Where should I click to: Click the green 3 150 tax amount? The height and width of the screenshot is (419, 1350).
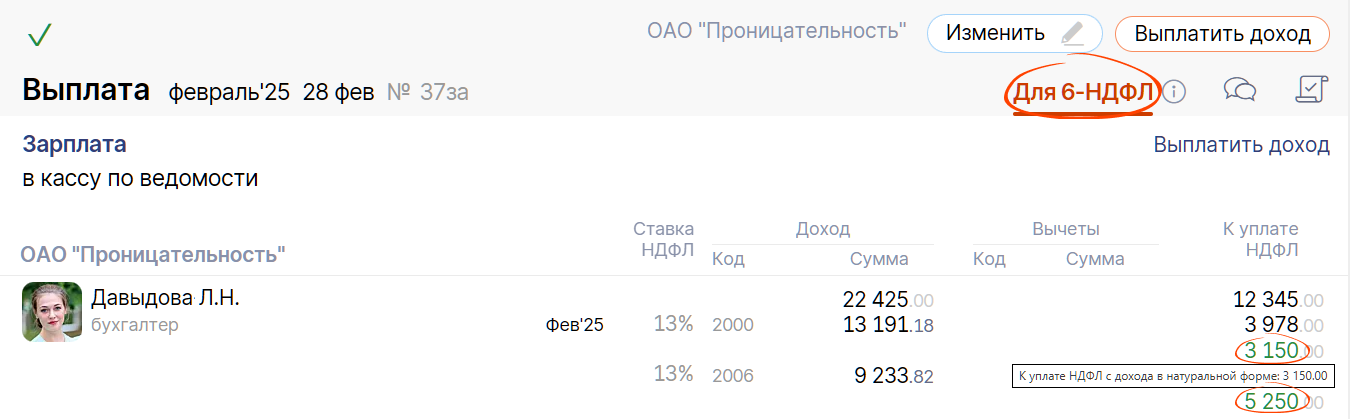point(1271,351)
